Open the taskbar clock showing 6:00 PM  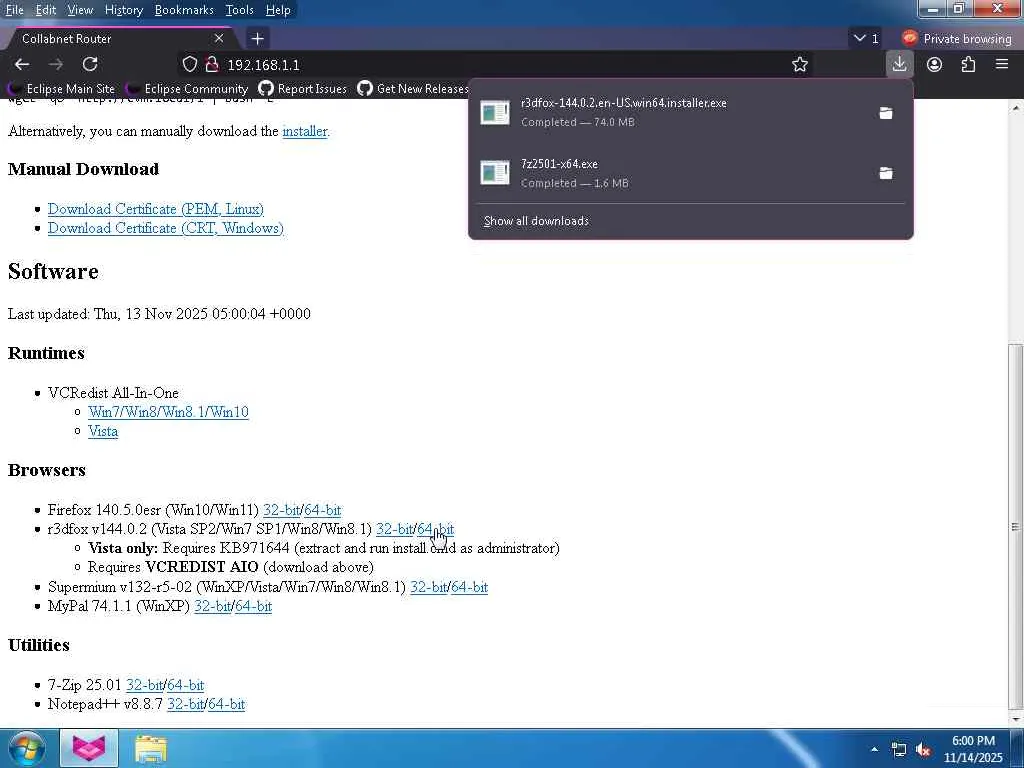point(973,749)
